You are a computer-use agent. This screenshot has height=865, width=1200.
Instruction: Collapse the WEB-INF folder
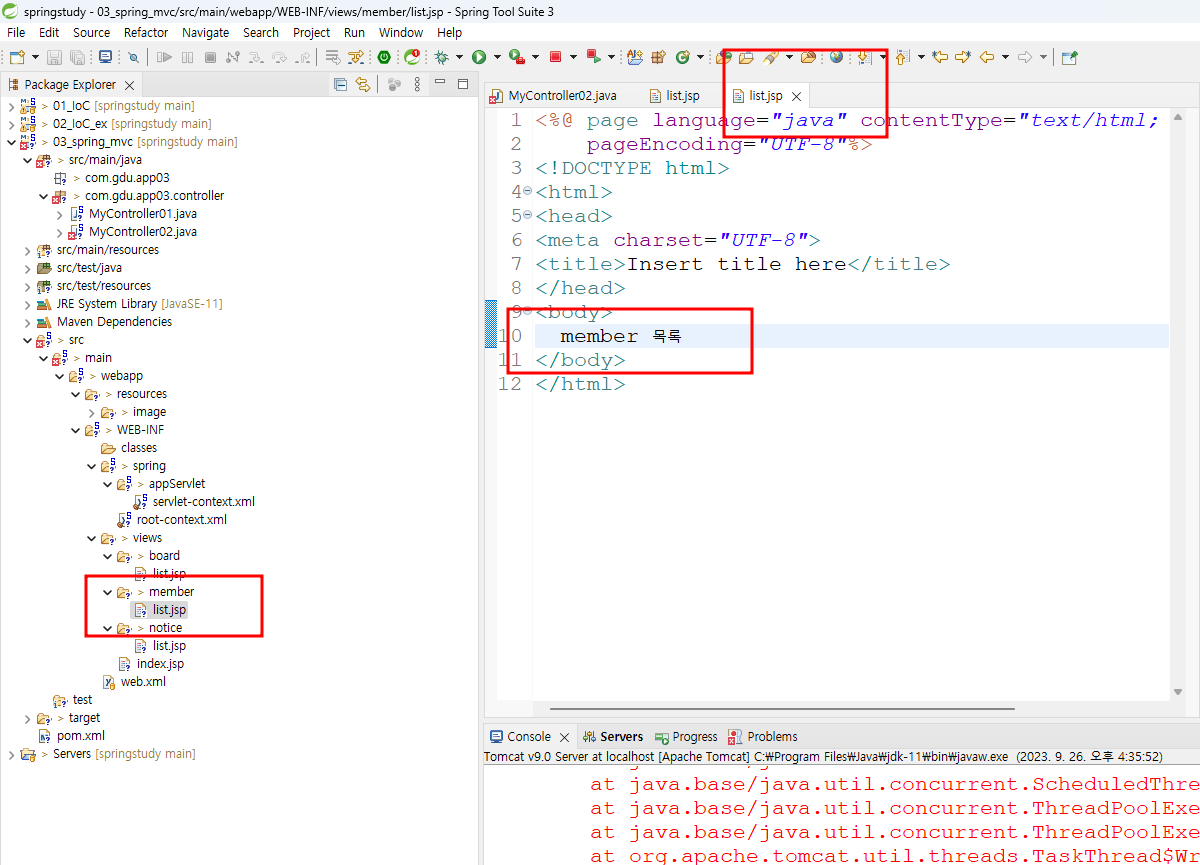75,430
